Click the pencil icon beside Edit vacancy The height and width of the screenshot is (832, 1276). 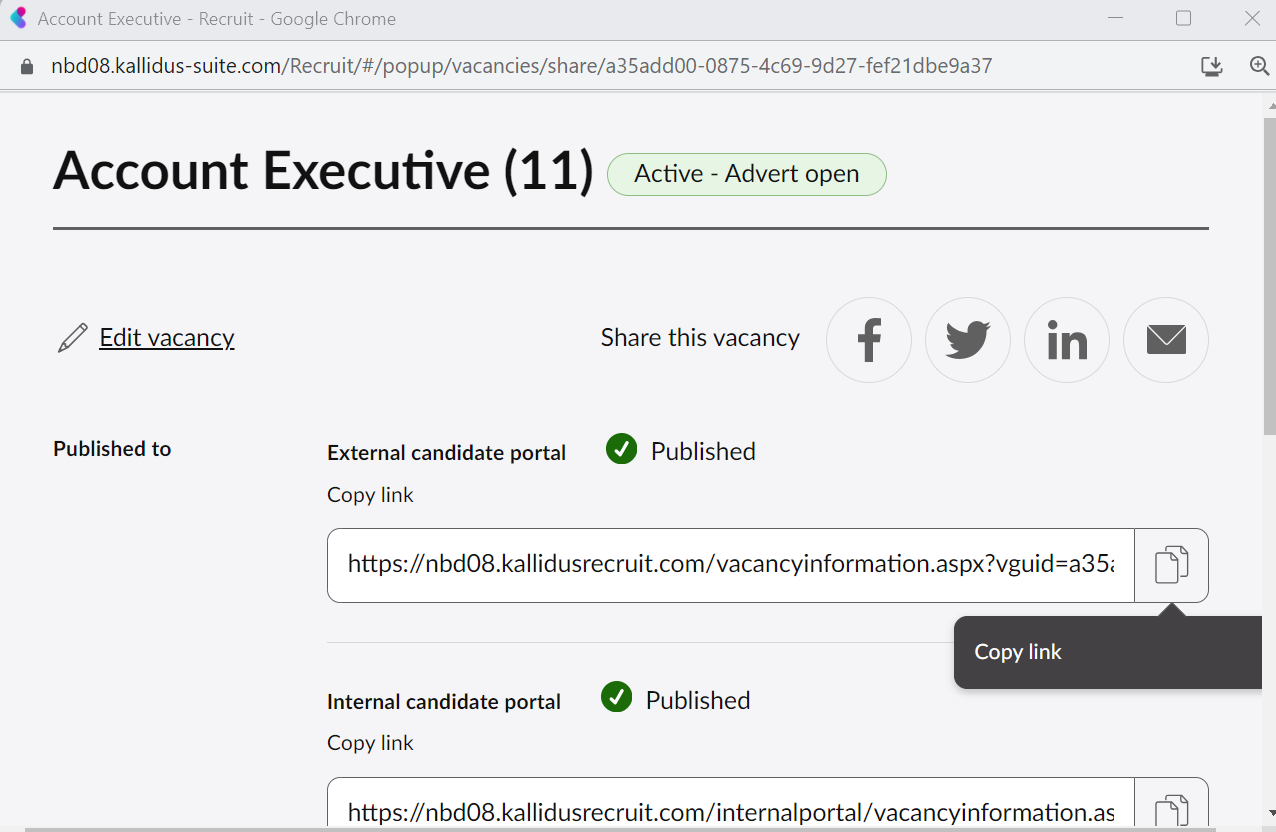(72, 338)
